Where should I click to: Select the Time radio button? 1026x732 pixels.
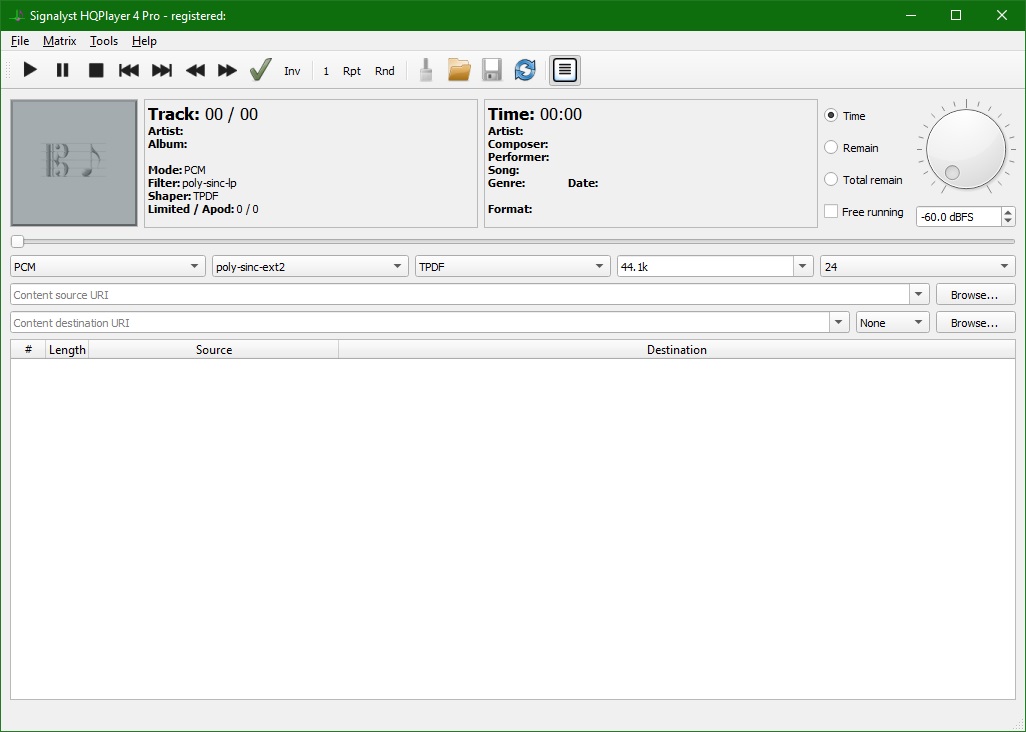pyautogui.click(x=831, y=115)
